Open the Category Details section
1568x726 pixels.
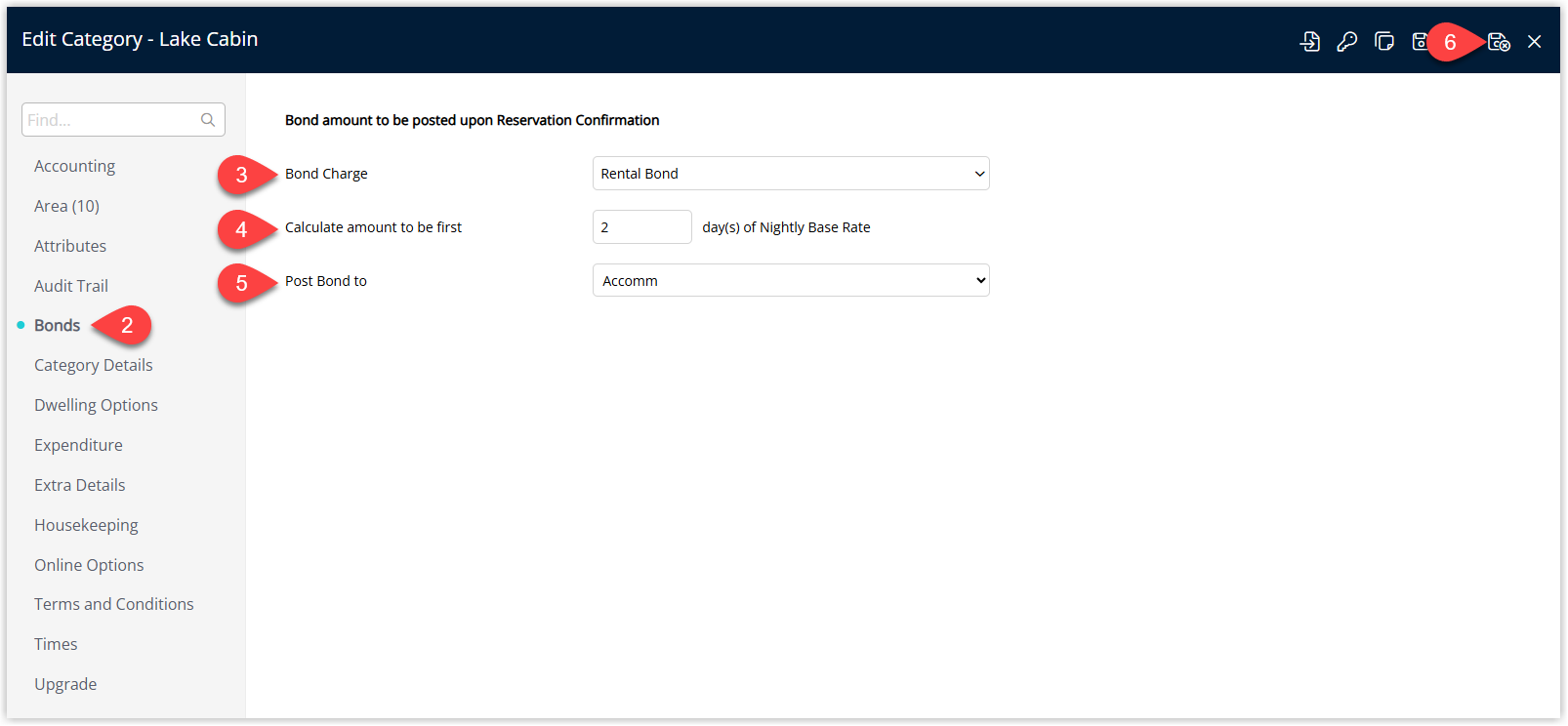coord(94,365)
